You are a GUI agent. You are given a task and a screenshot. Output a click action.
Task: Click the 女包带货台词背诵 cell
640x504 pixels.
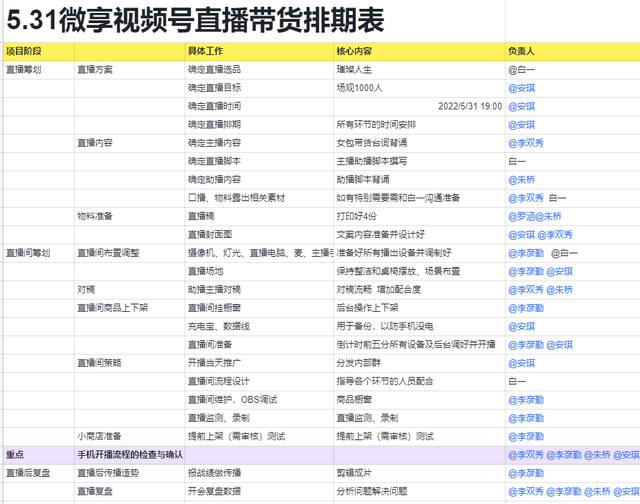click(x=419, y=143)
